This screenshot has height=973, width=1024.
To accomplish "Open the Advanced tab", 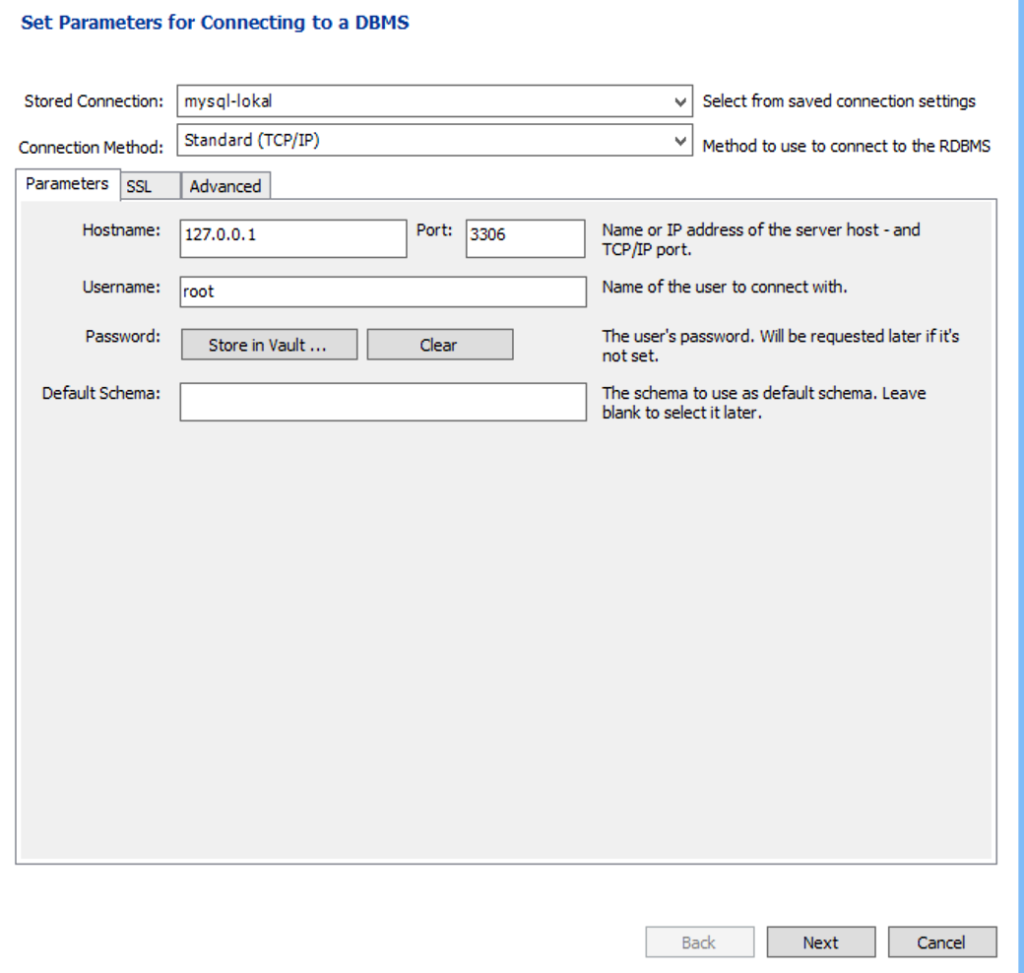I will (225, 186).
